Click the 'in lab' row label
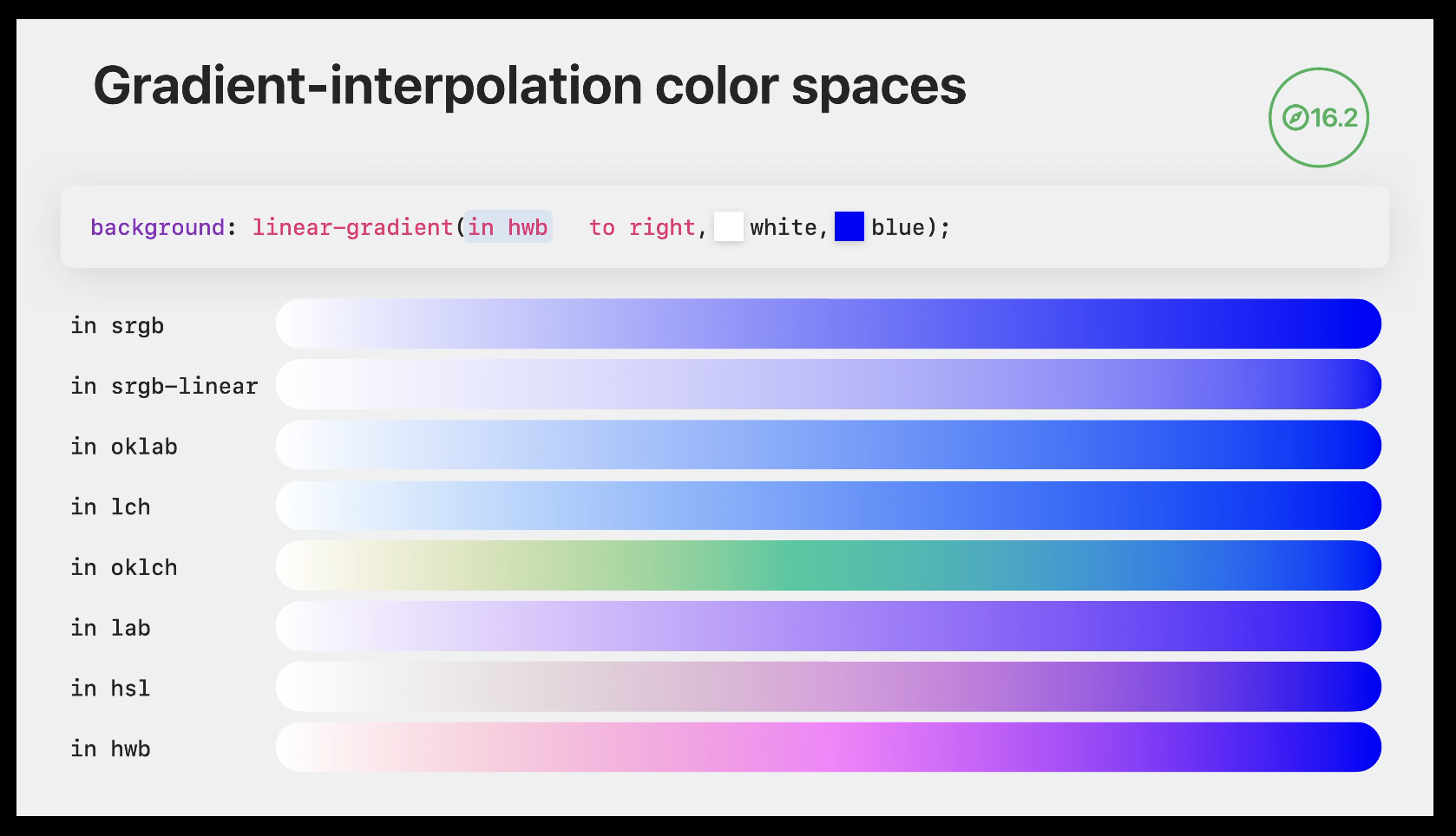Viewport: 1456px width, 836px height. point(110,628)
